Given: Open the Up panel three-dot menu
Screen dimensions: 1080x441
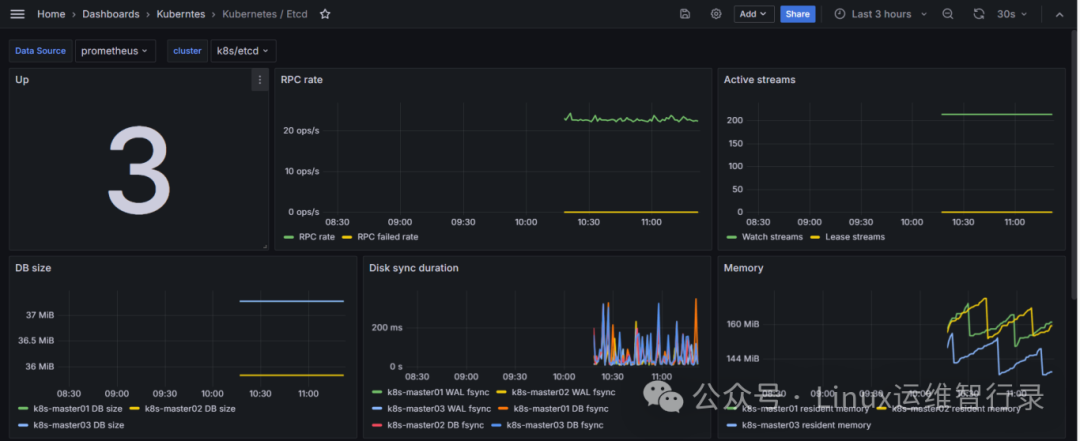Looking at the screenshot, I should point(260,80).
